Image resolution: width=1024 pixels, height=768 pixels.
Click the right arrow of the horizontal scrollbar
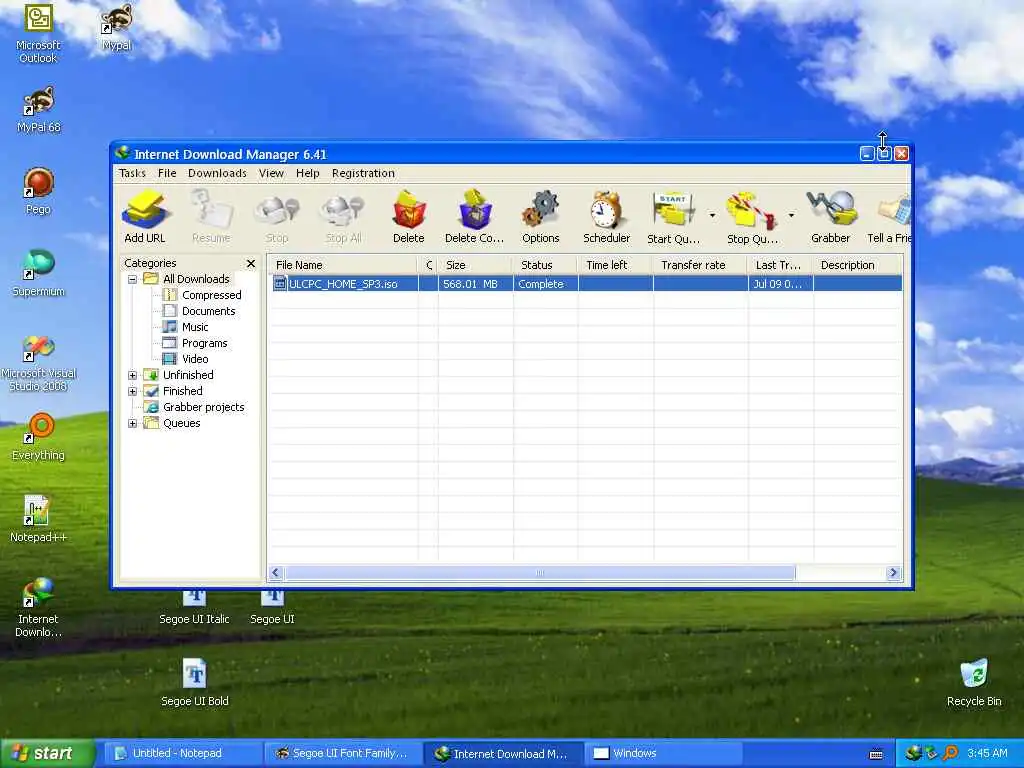[x=893, y=573]
